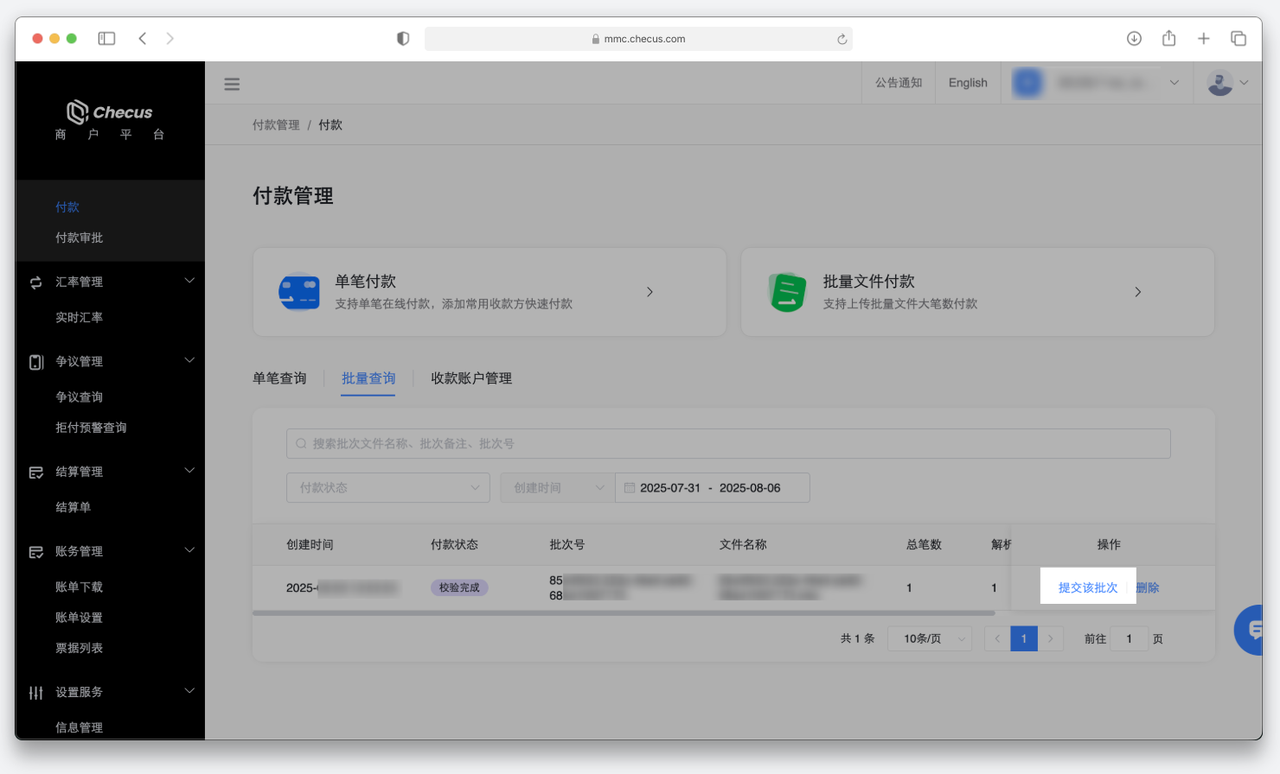Viewport: 1280px width, 774px height.
Task: Switch language to English
Action: click(967, 83)
